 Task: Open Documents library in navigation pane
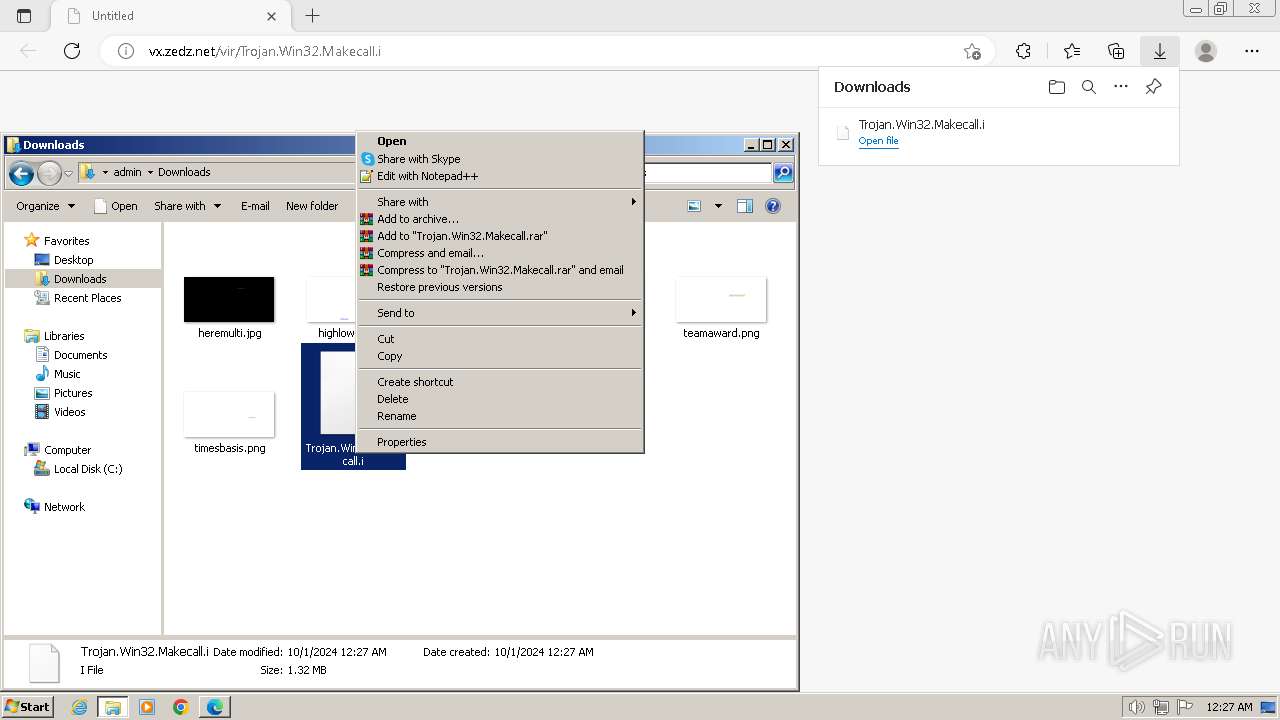tap(80, 355)
